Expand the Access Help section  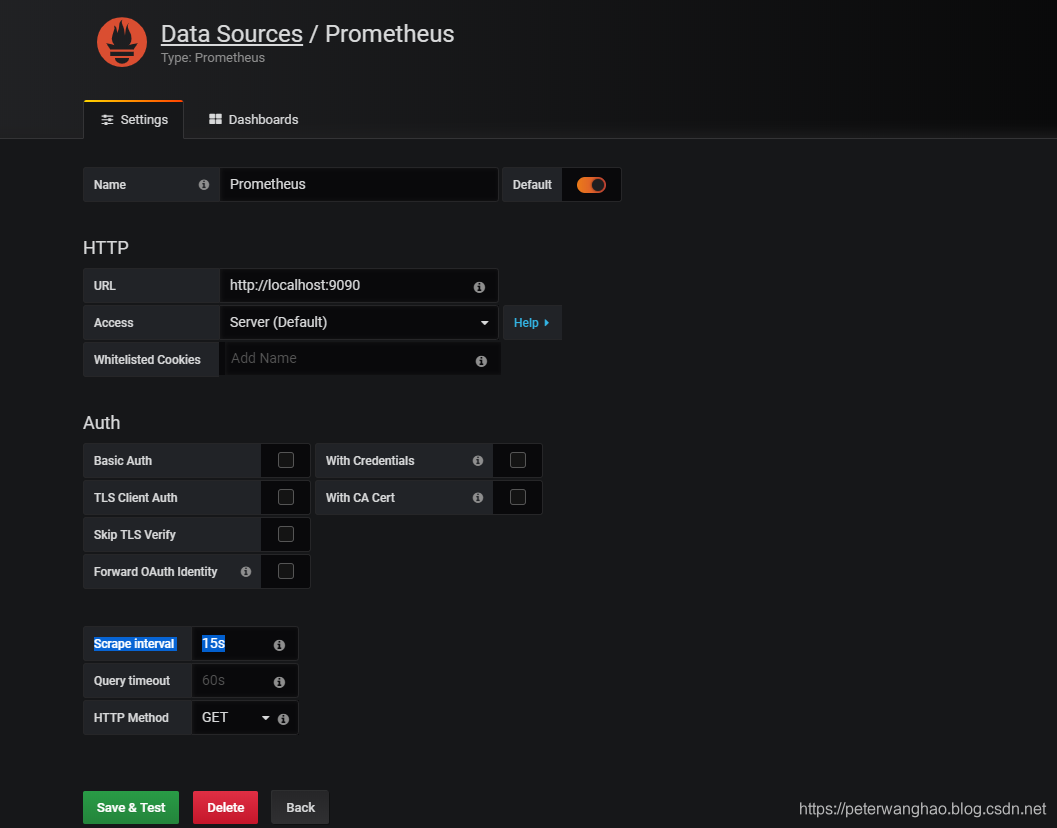(532, 323)
